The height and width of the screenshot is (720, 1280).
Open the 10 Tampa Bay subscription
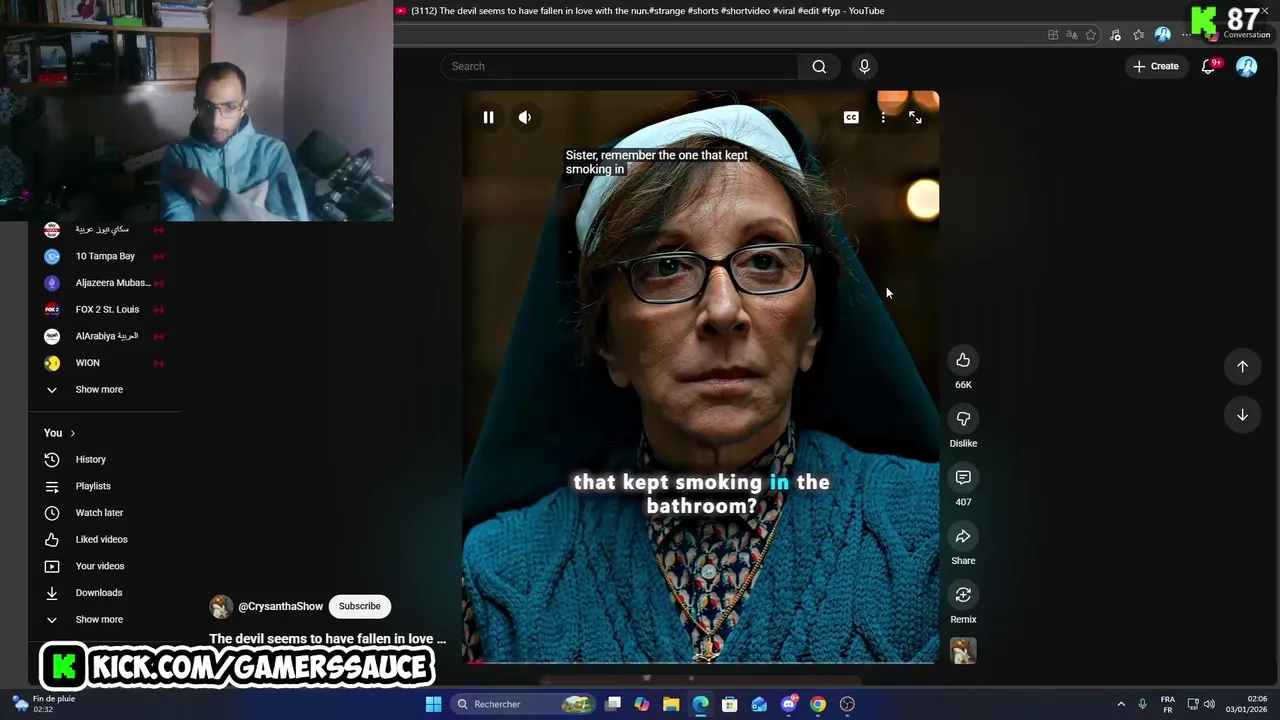coord(105,256)
